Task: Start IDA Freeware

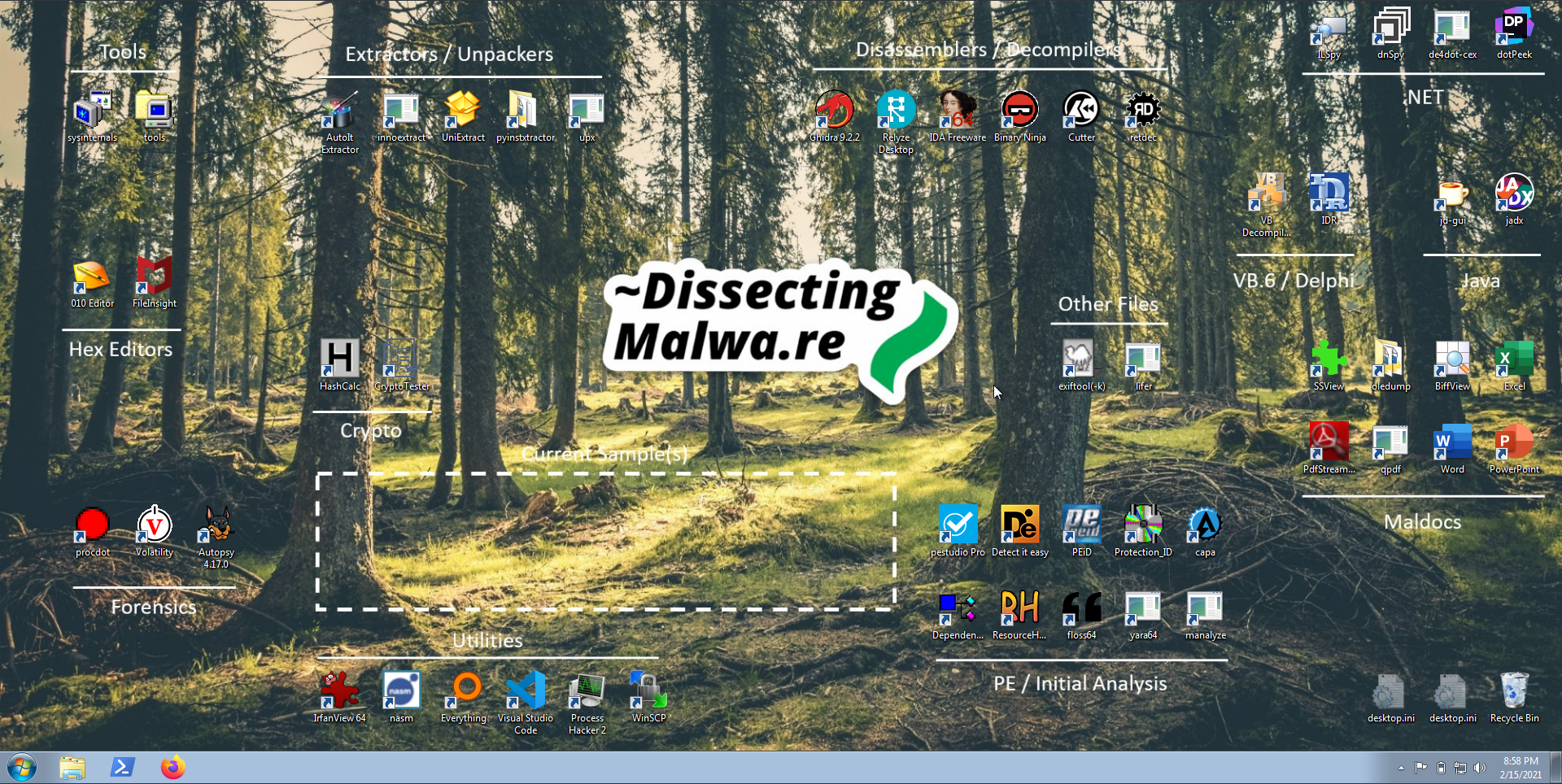Action: click(x=958, y=116)
